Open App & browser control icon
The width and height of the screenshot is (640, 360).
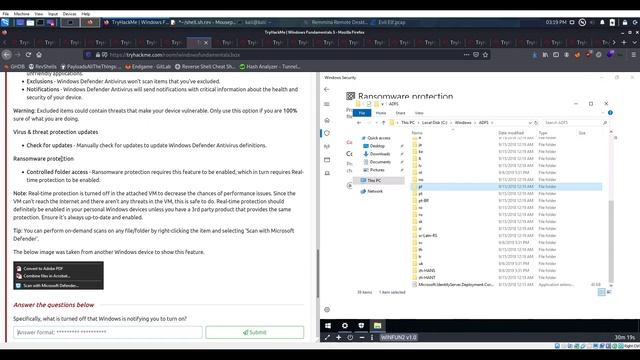point(327,160)
